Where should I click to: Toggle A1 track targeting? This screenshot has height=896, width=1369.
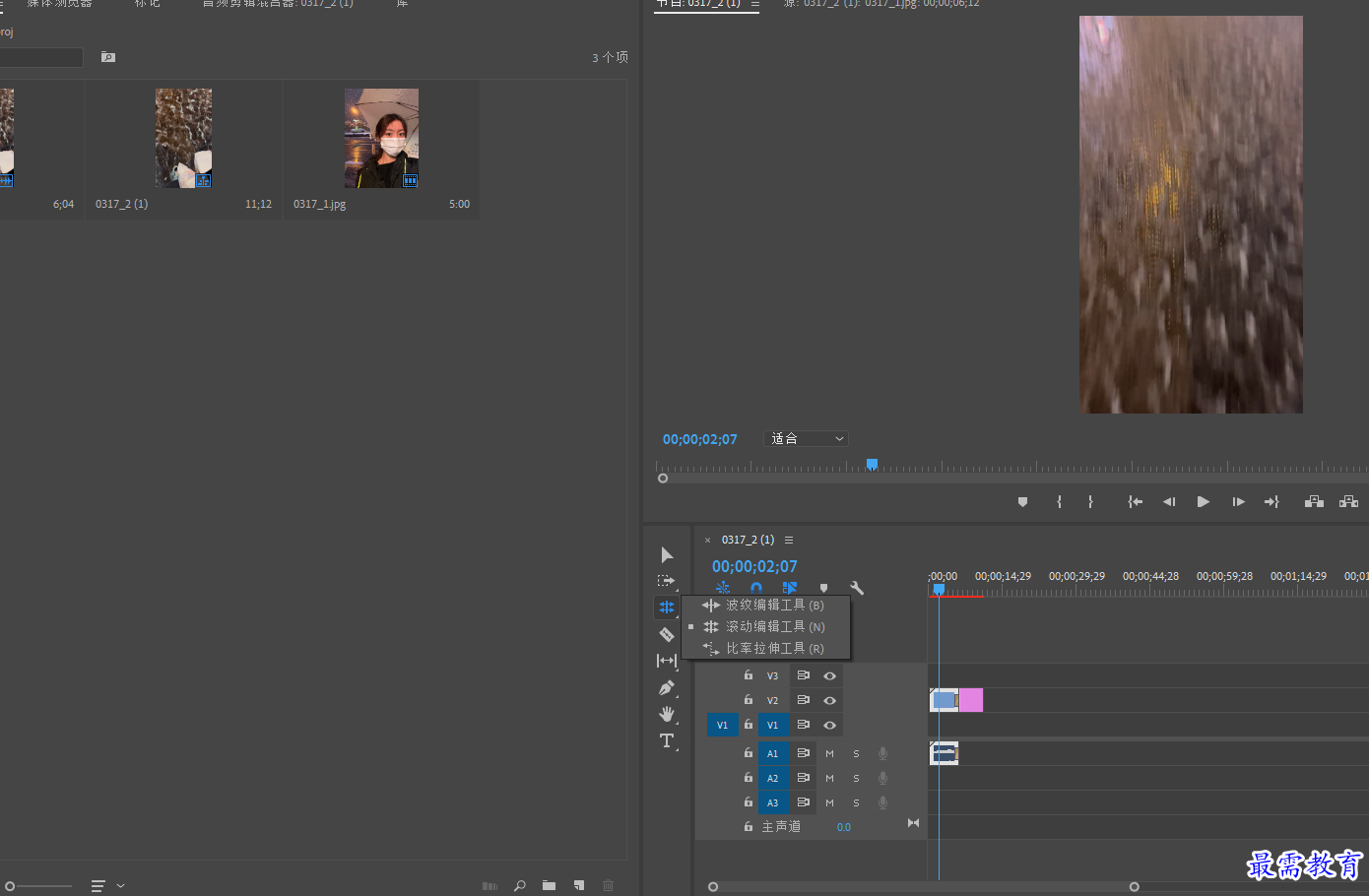tap(773, 753)
